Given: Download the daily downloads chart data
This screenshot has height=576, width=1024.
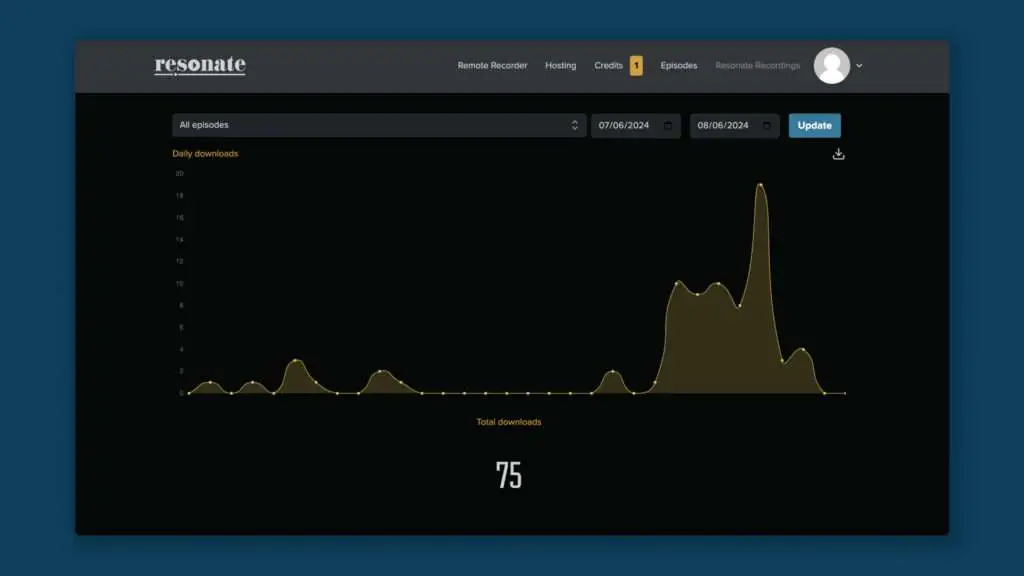Looking at the screenshot, I should (x=838, y=154).
